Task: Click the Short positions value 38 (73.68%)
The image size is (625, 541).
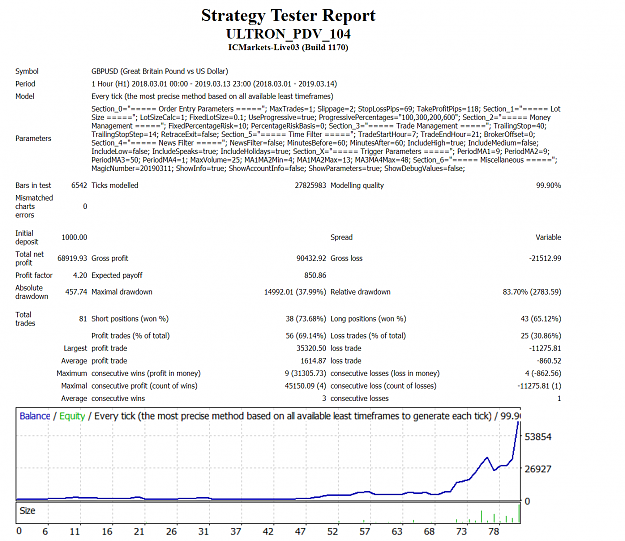Action: (306, 319)
